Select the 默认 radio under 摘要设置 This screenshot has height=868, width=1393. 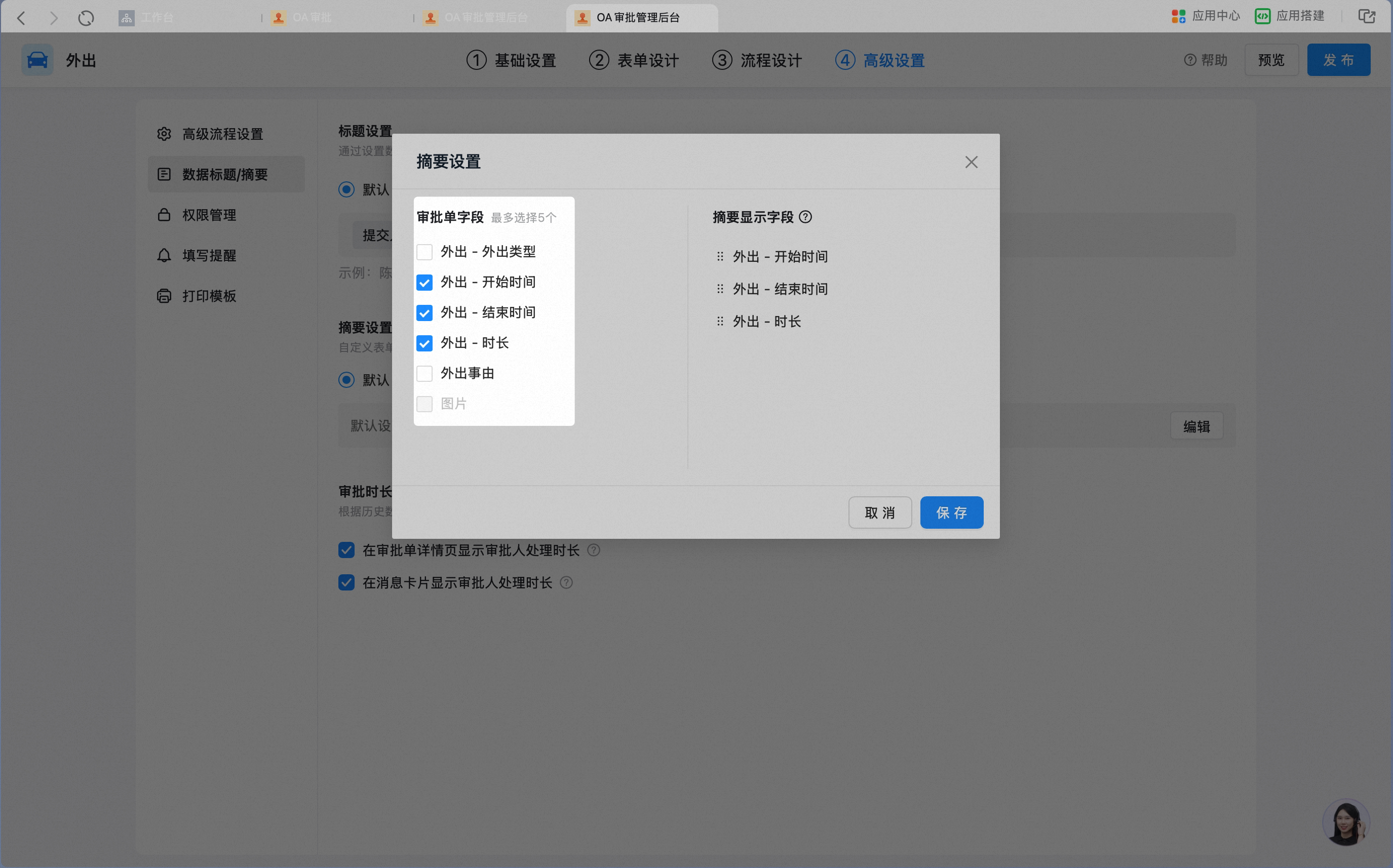346,380
